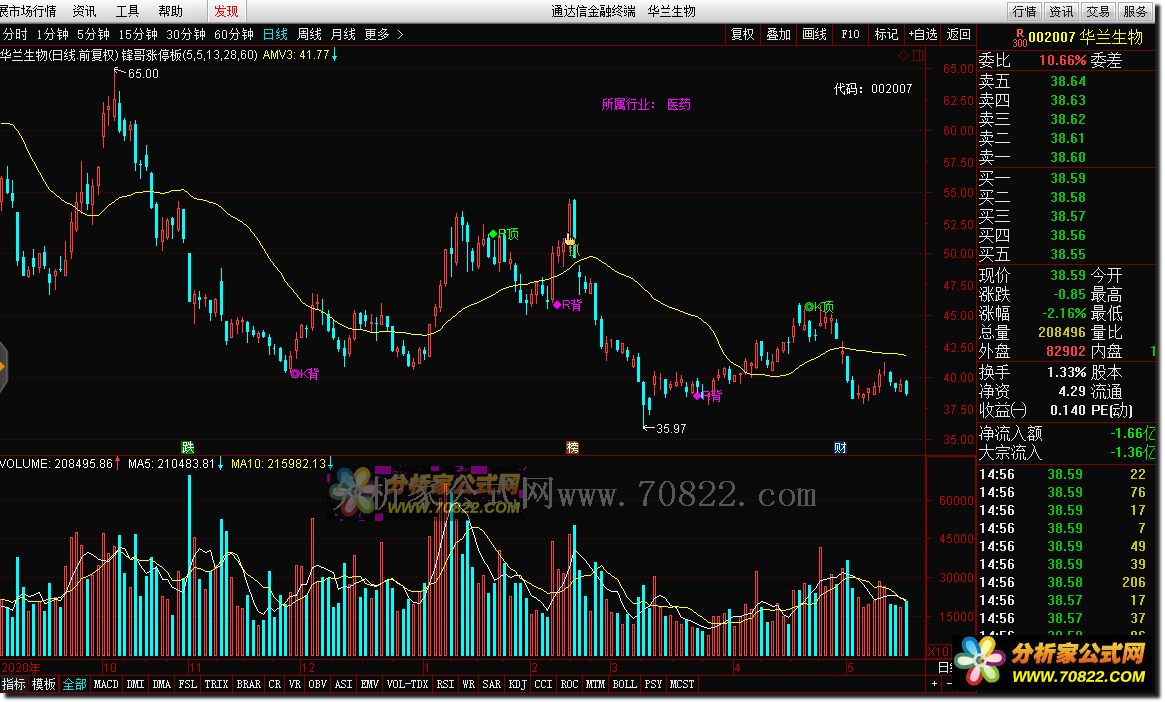Click the 画线 drawing button
Image resolution: width=1165 pixels, height=702 pixels.
point(814,34)
